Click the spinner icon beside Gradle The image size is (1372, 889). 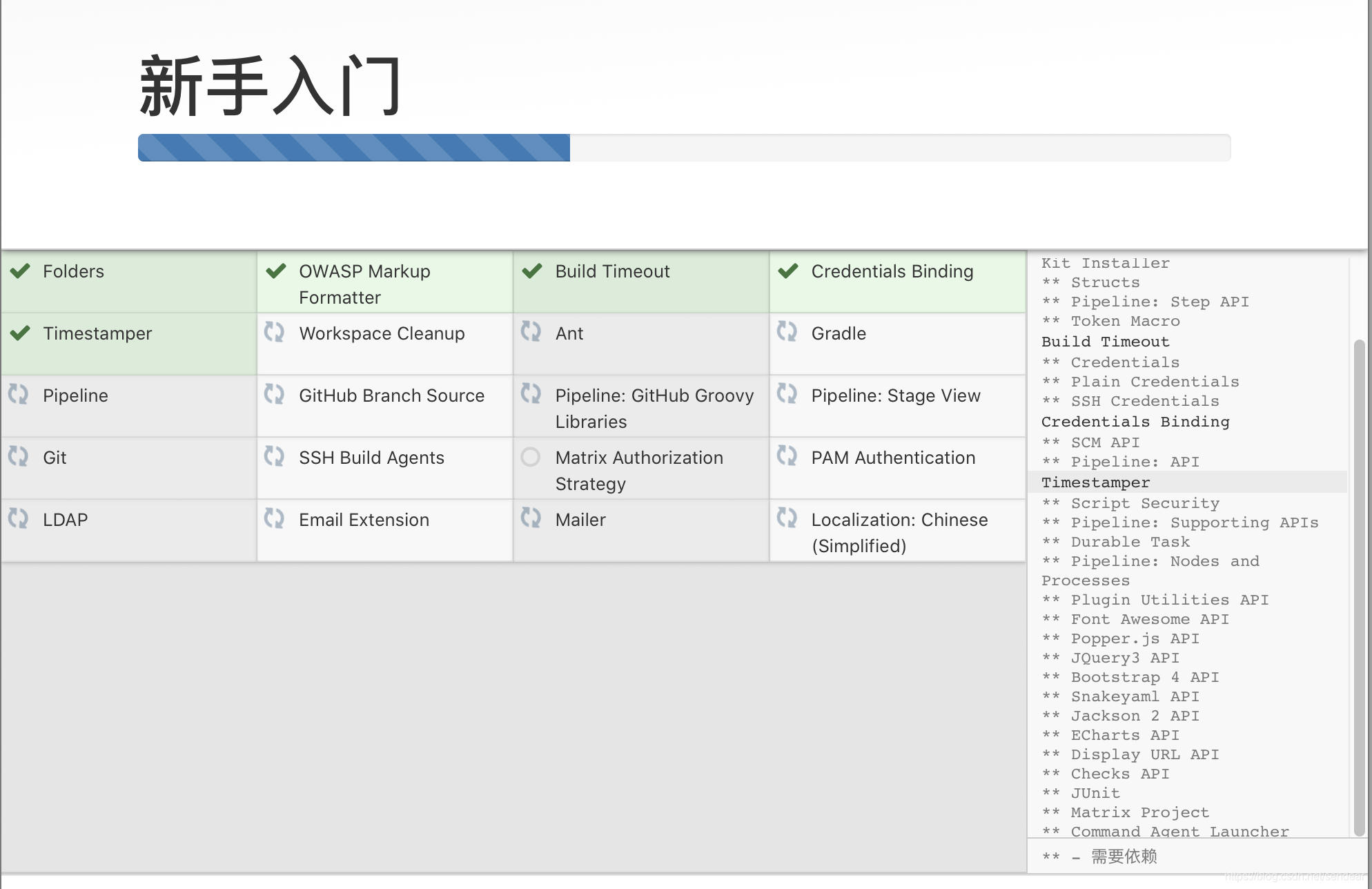coord(787,332)
